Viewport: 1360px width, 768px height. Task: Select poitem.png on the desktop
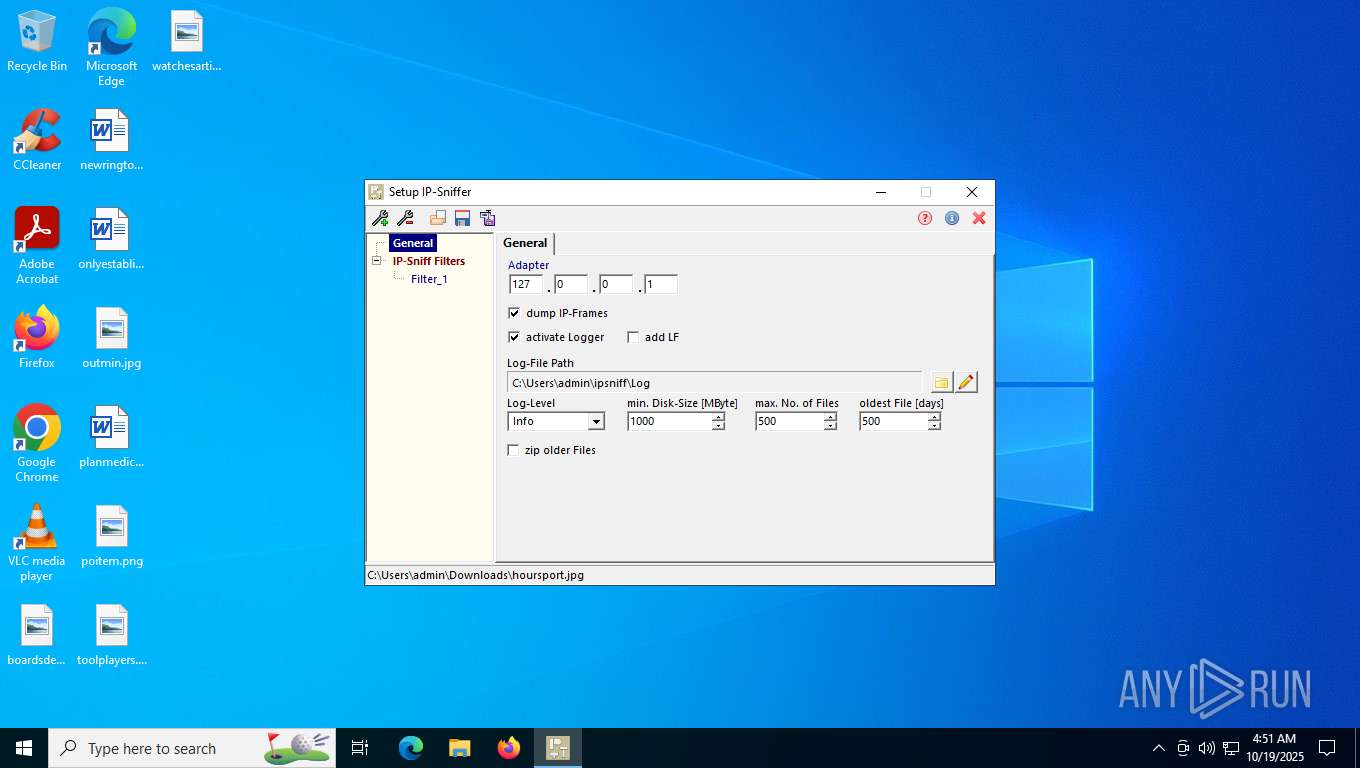(111, 536)
